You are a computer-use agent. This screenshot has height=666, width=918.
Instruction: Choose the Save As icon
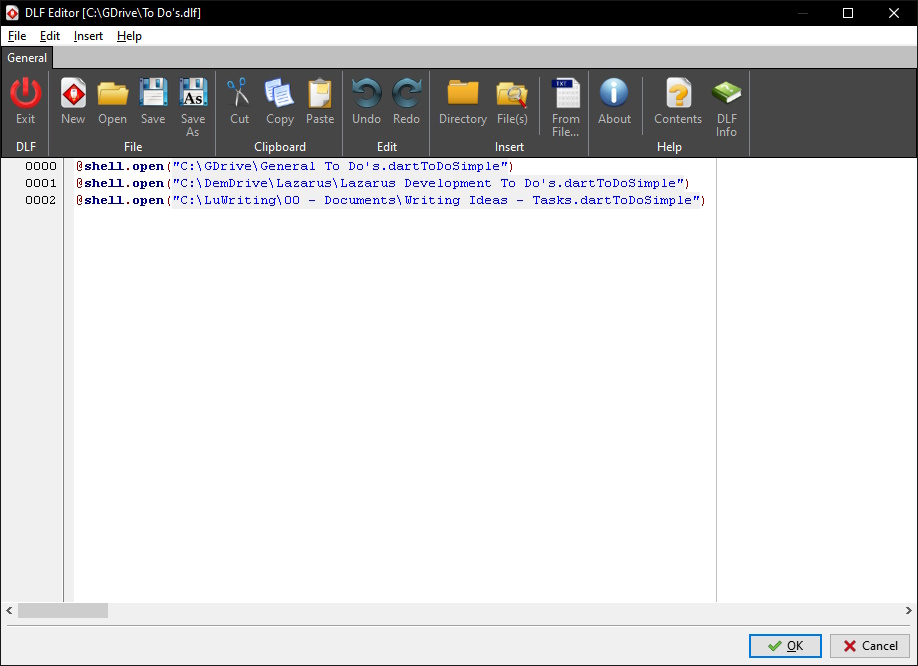pos(193,94)
